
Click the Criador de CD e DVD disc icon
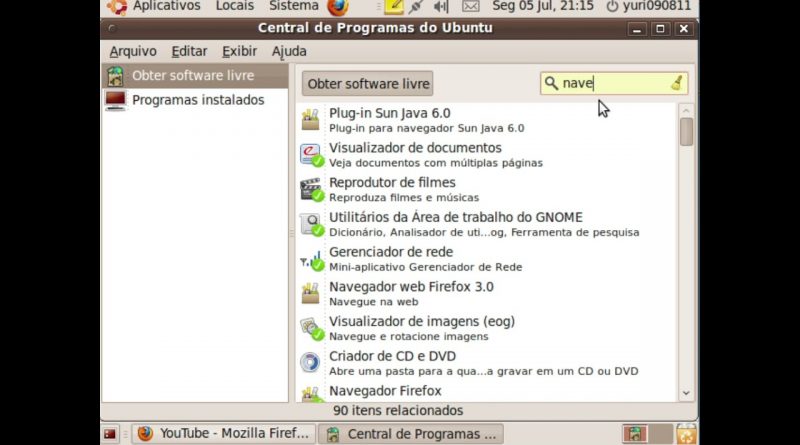(x=310, y=362)
